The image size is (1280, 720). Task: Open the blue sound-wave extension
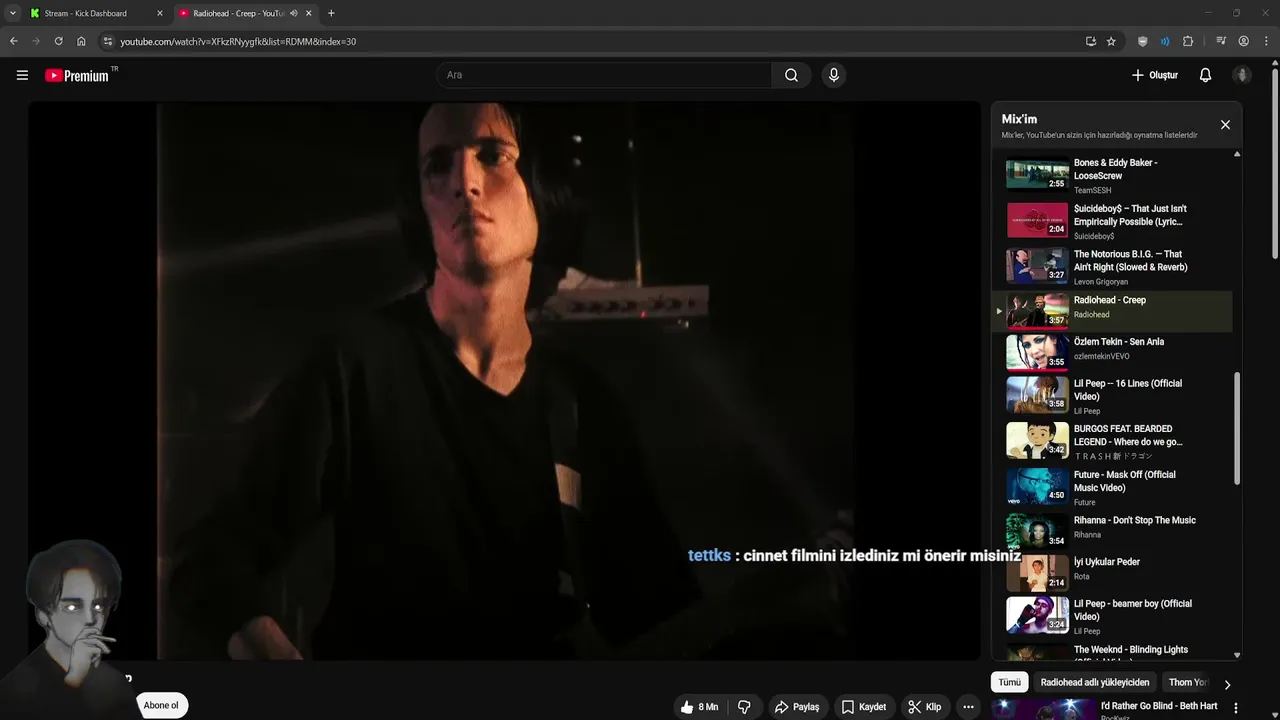[x=1165, y=41]
